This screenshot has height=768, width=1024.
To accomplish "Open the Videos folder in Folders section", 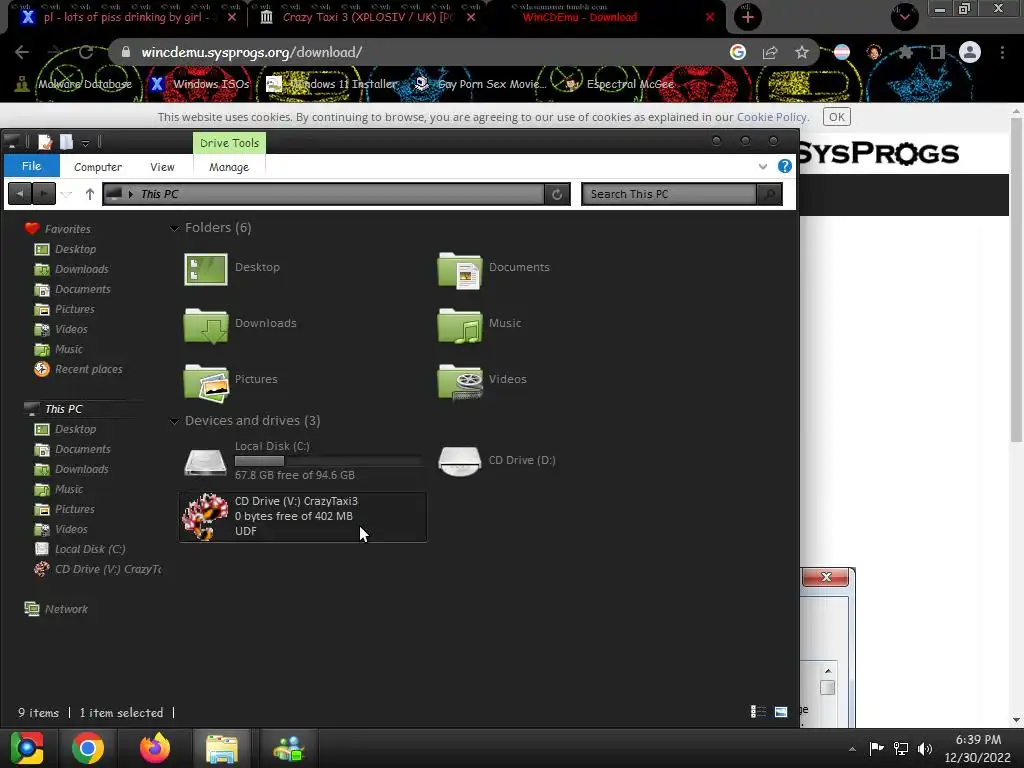I will pos(482,381).
